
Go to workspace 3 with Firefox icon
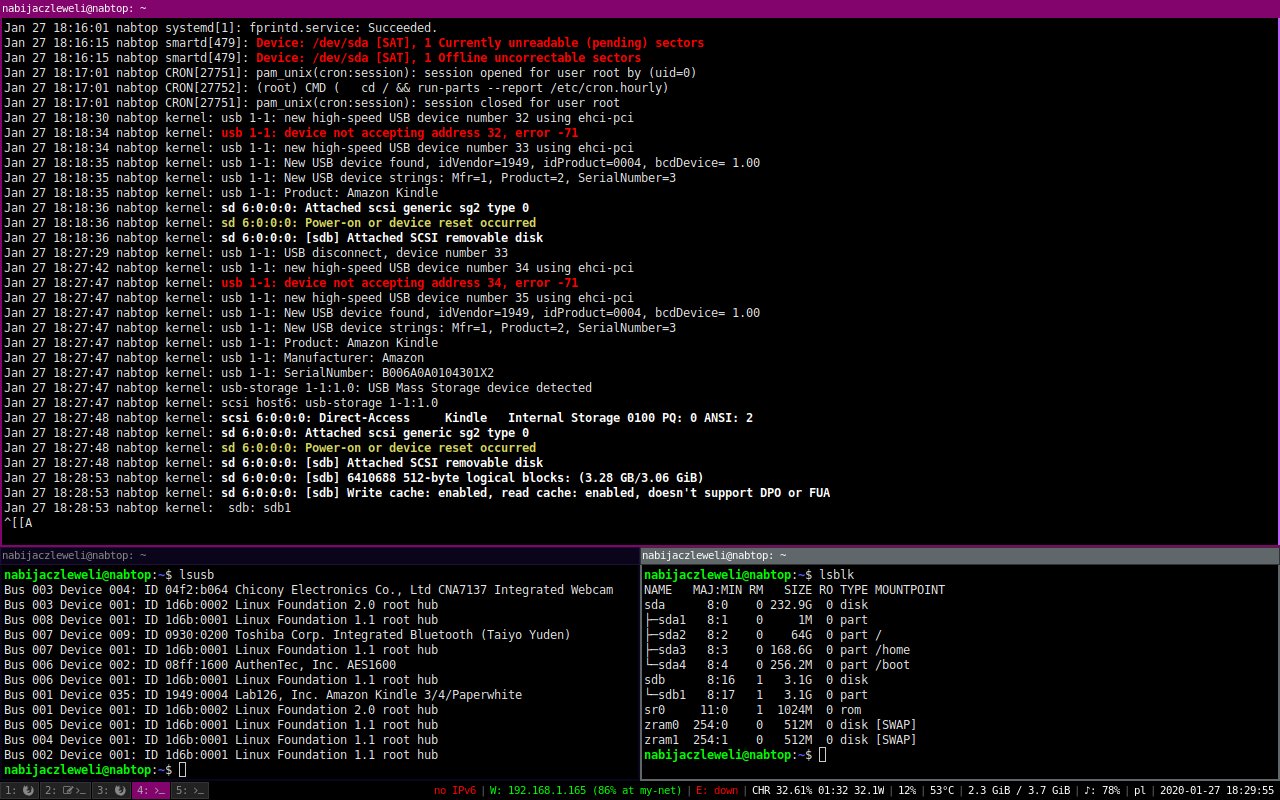(x=110, y=791)
